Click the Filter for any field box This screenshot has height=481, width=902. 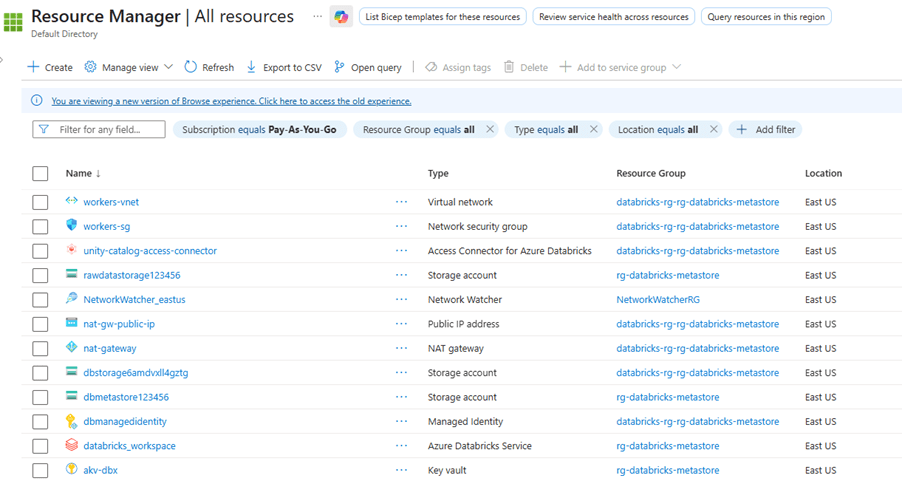(x=100, y=130)
